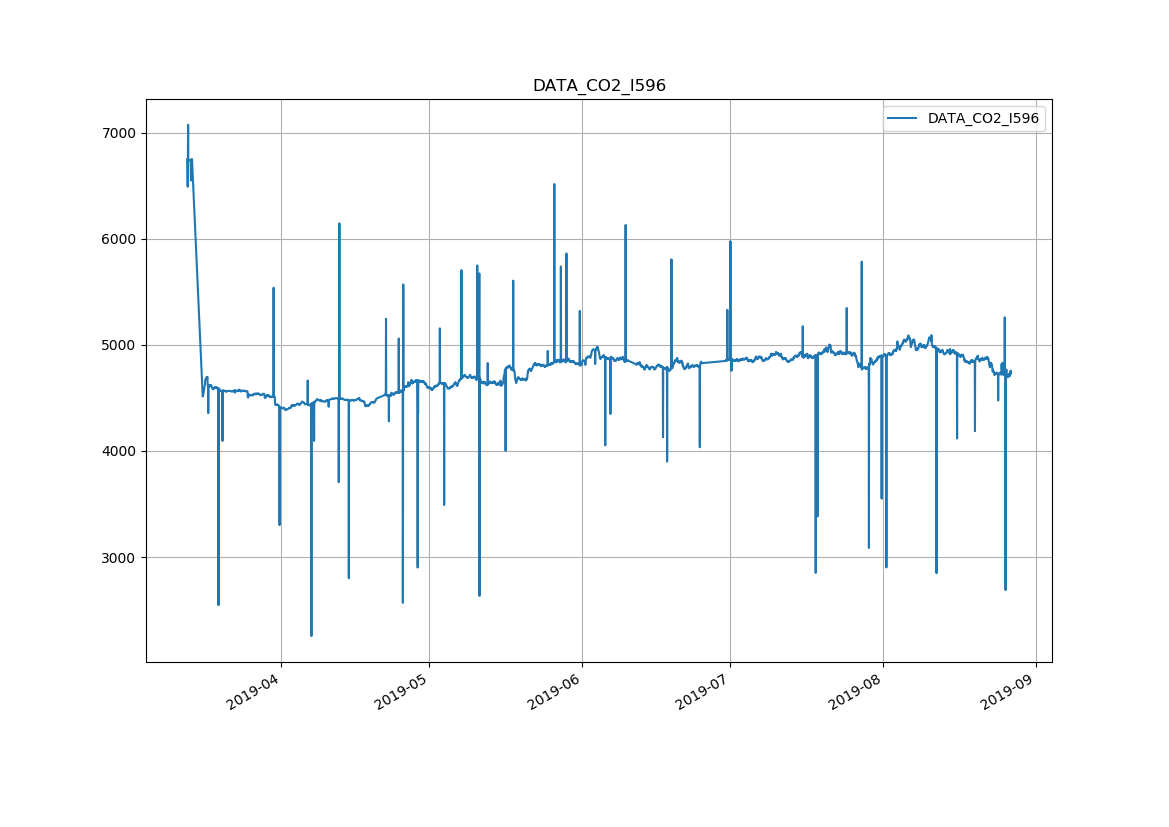Select the 5000 y-axis tick label
The width and height of the screenshot is (1169, 827).
pos(120,346)
